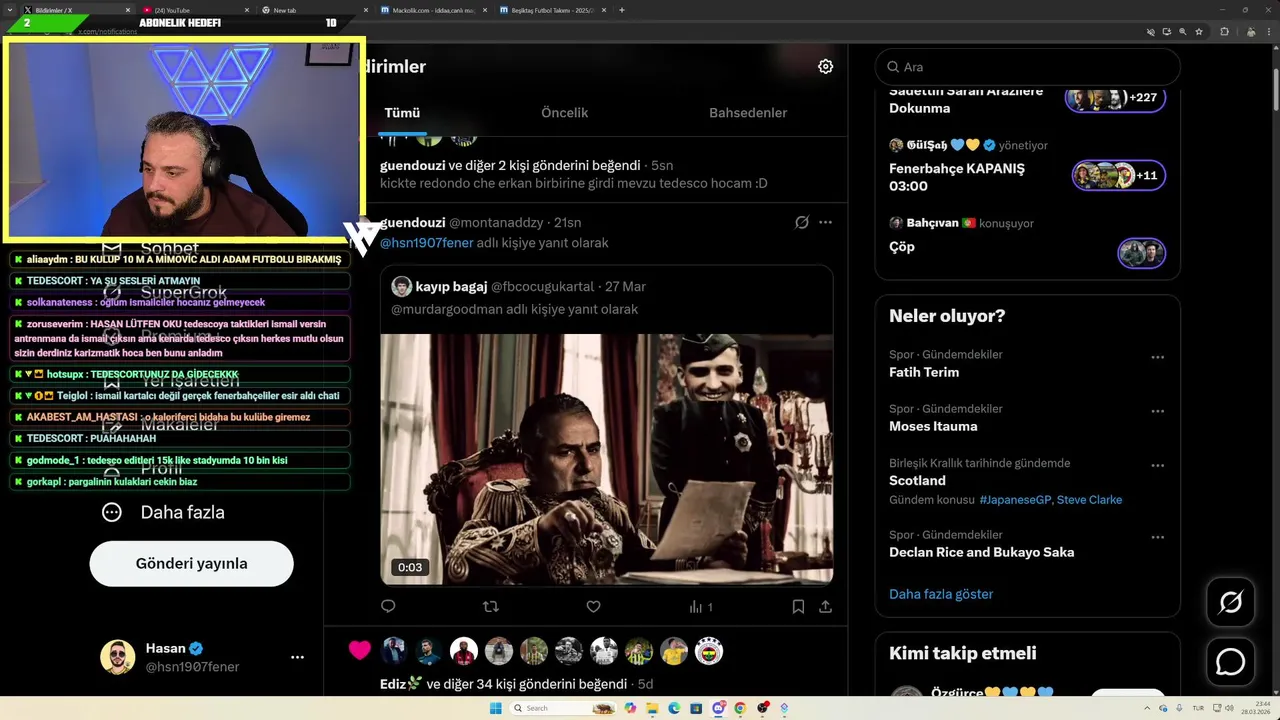1280x720 pixels.
Task: Like the guendouzi post via heart icon
Action: (593, 606)
